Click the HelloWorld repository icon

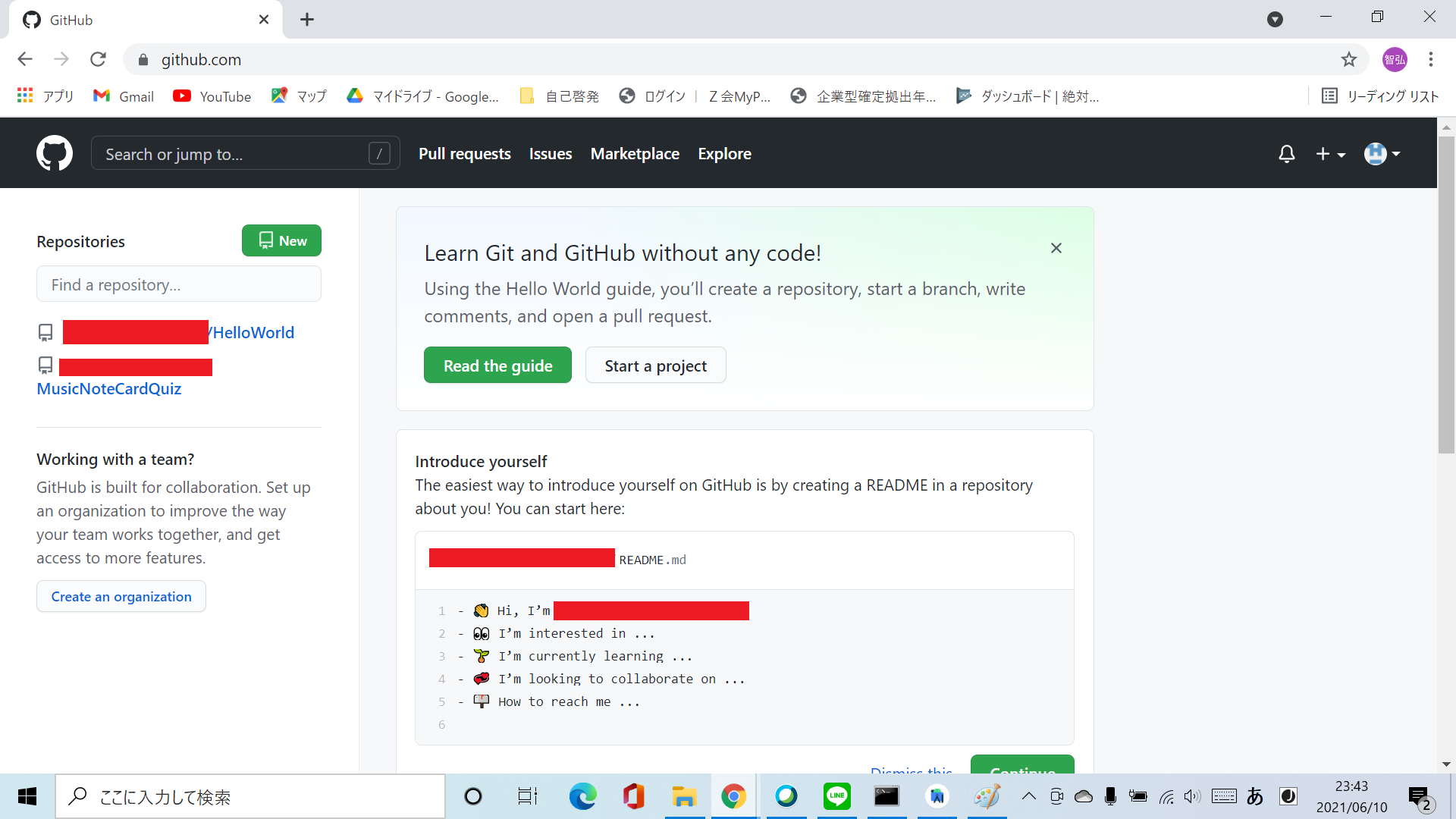coord(45,332)
